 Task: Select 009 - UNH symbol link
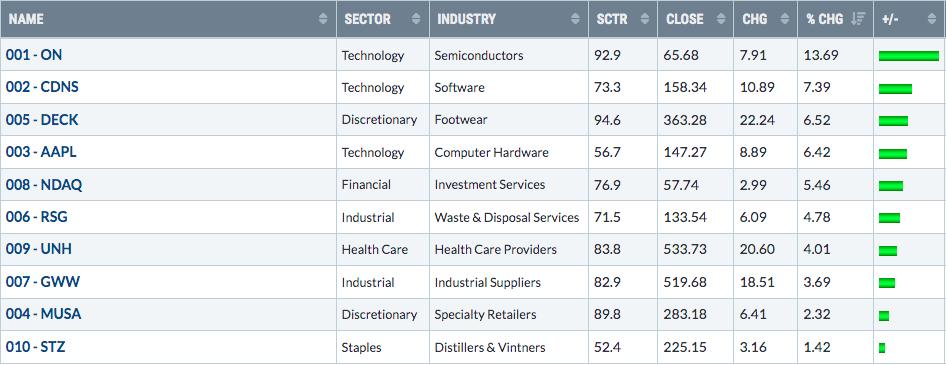coord(39,249)
